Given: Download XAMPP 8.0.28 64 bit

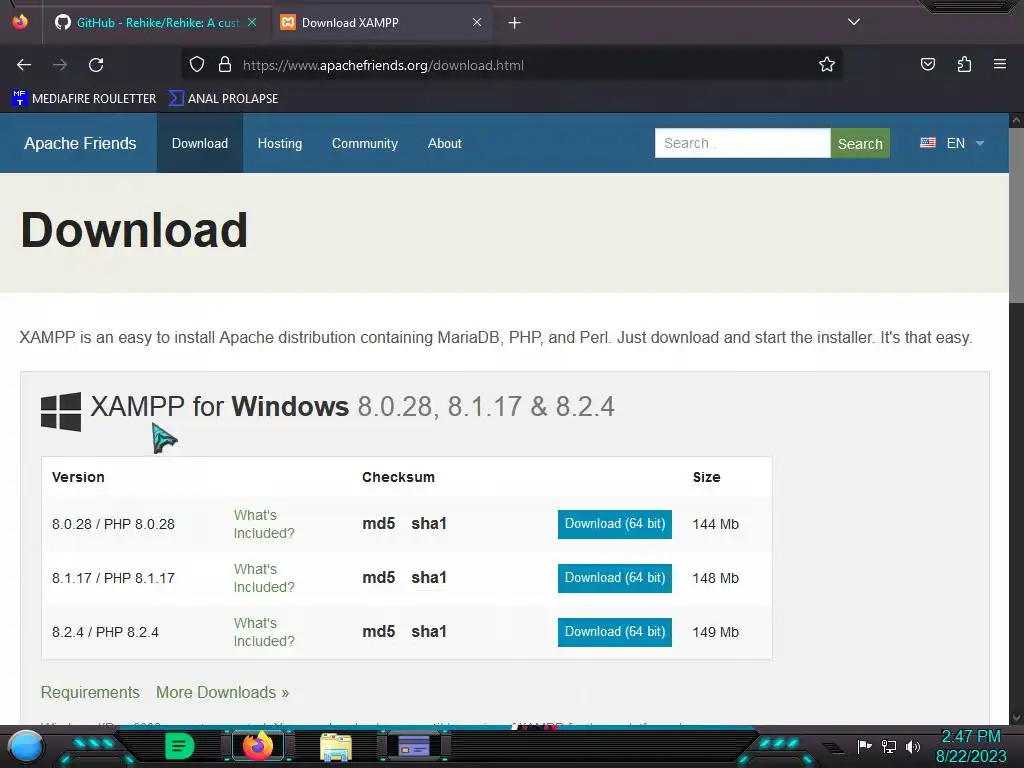Looking at the screenshot, I should [x=615, y=524].
